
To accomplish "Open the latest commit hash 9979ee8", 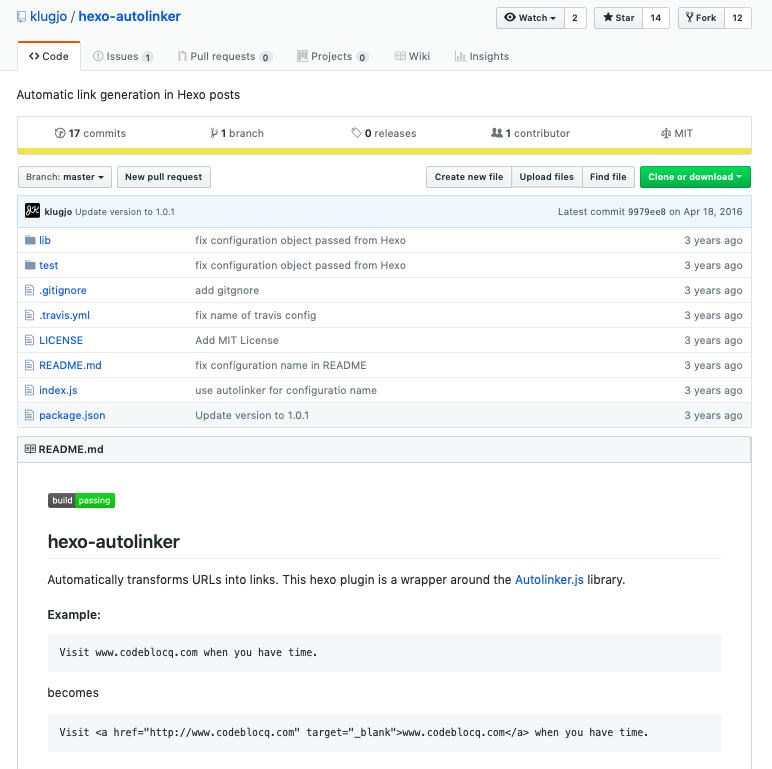I will pos(646,212).
